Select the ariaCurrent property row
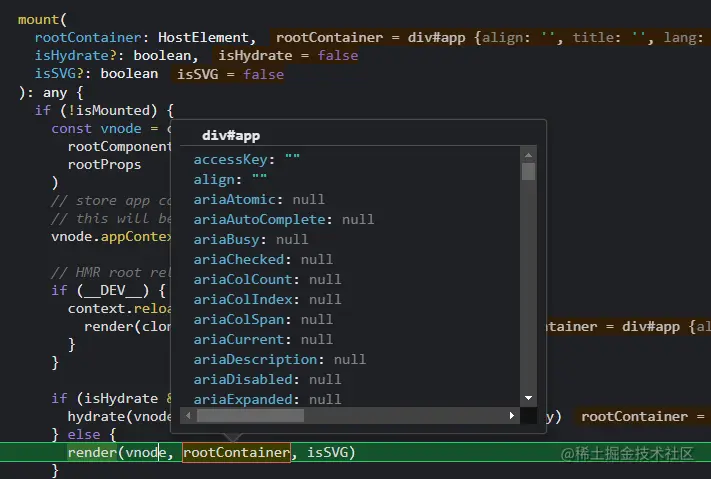The image size is (711, 479). [263, 339]
